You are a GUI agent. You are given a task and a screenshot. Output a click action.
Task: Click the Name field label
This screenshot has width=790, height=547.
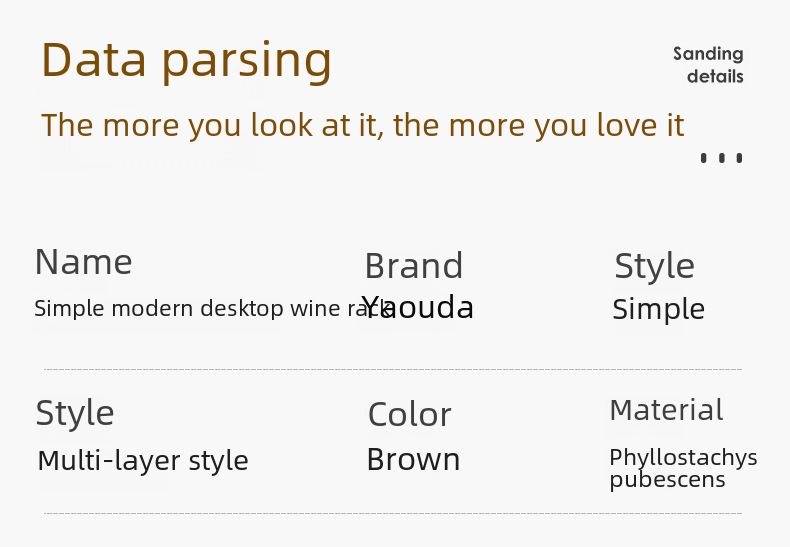[84, 262]
